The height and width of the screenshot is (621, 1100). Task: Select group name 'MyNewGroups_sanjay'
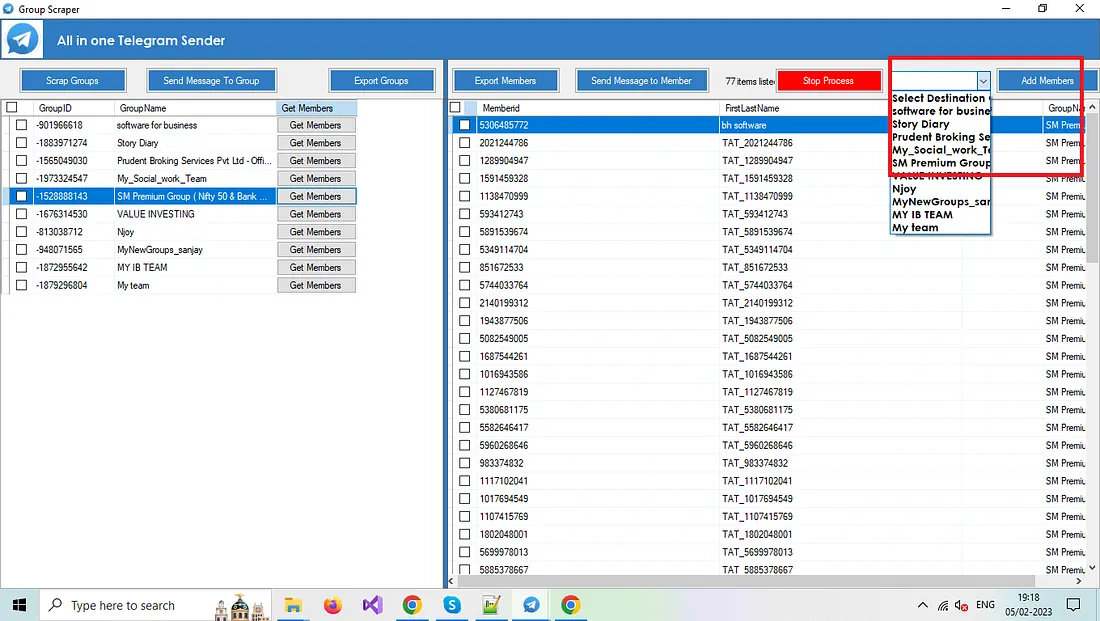tap(160, 250)
